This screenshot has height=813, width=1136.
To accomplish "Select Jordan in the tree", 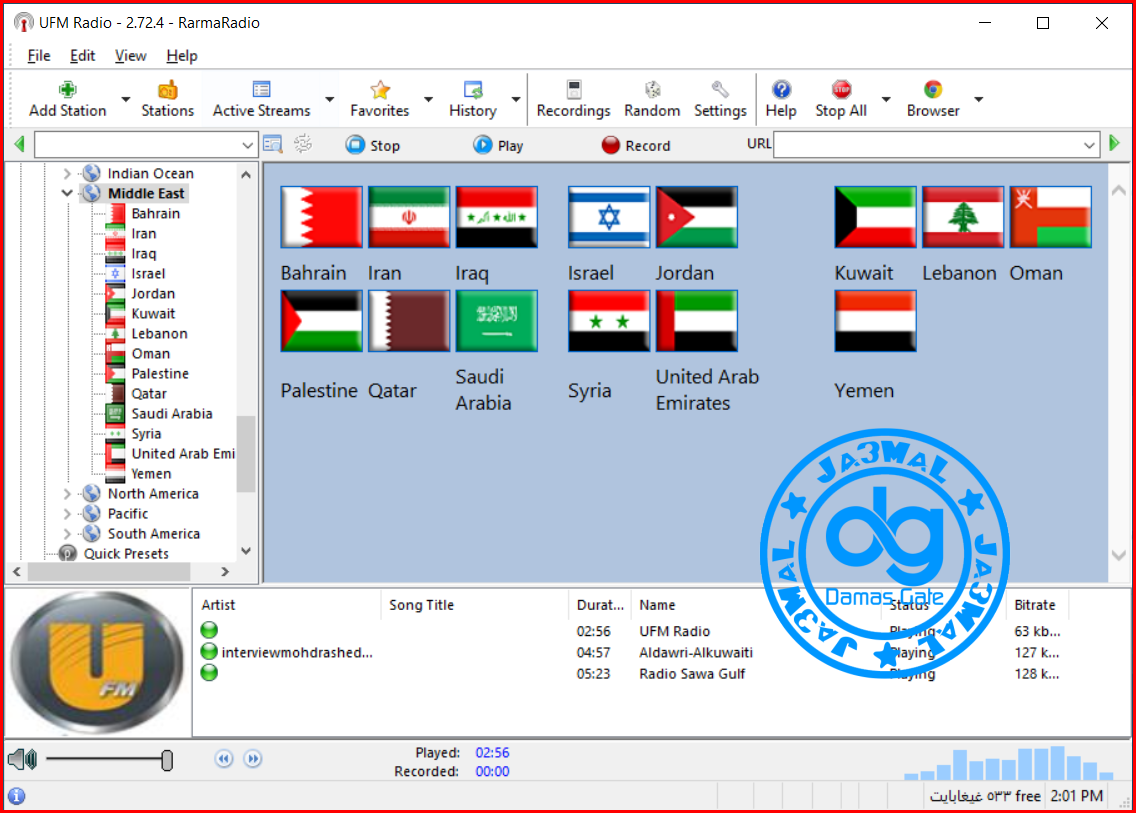I will [x=152, y=293].
